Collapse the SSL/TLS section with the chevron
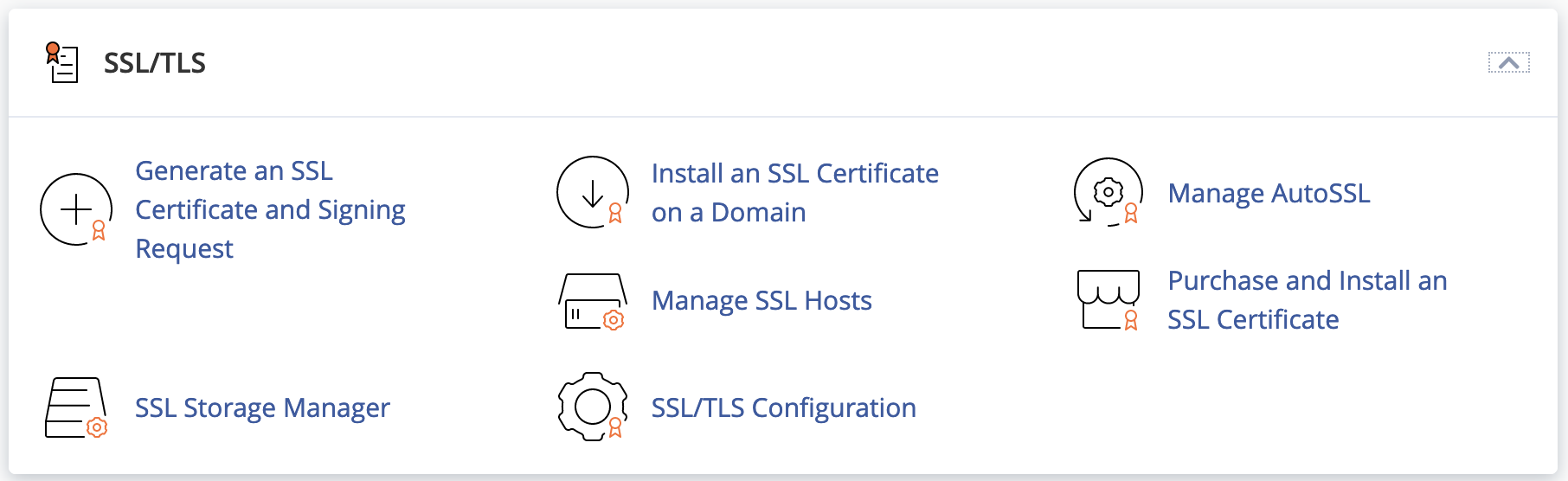This screenshot has width=1568, height=481. click(1508, 62)
